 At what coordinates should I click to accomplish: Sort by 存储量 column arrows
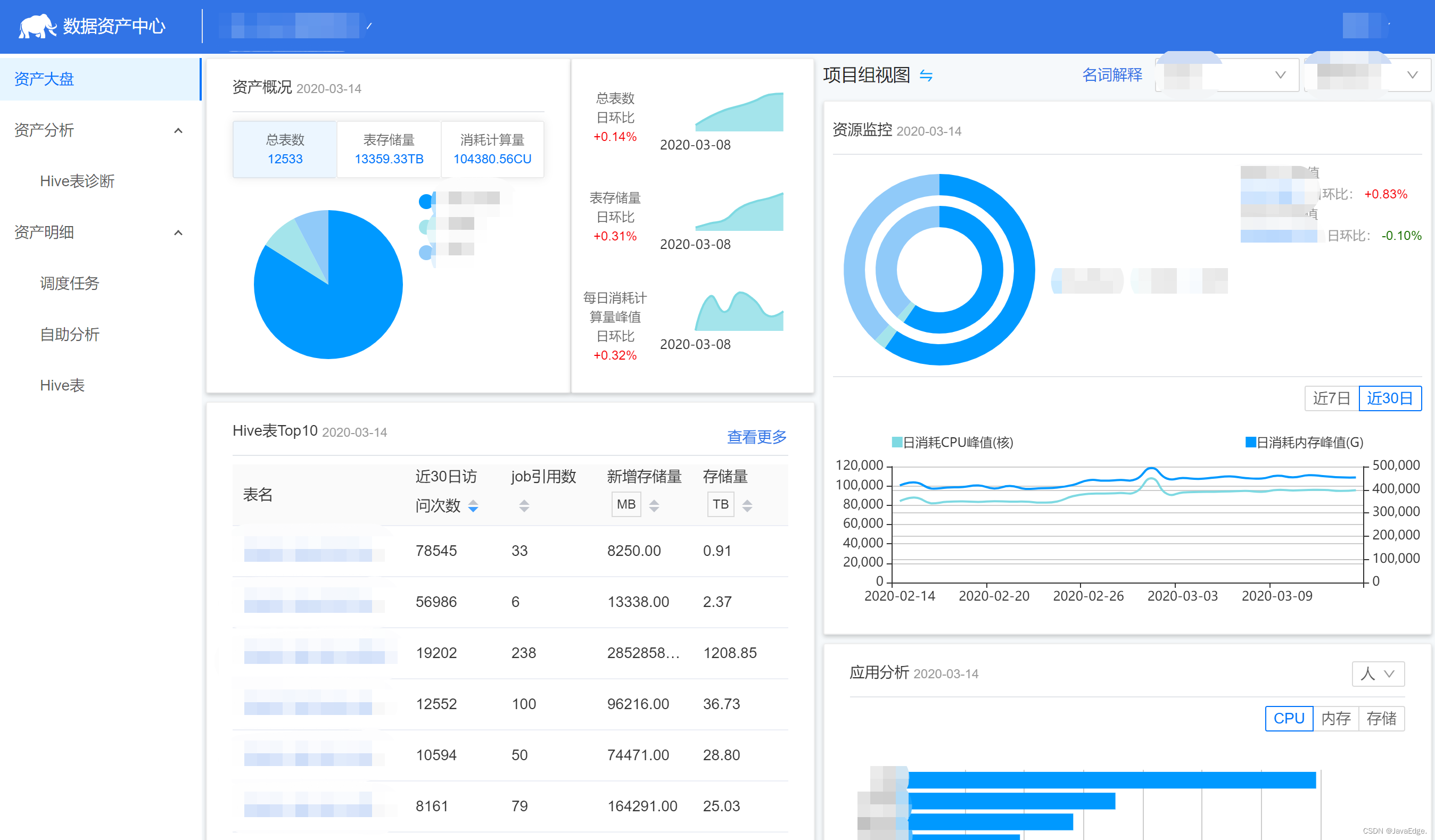747,505
